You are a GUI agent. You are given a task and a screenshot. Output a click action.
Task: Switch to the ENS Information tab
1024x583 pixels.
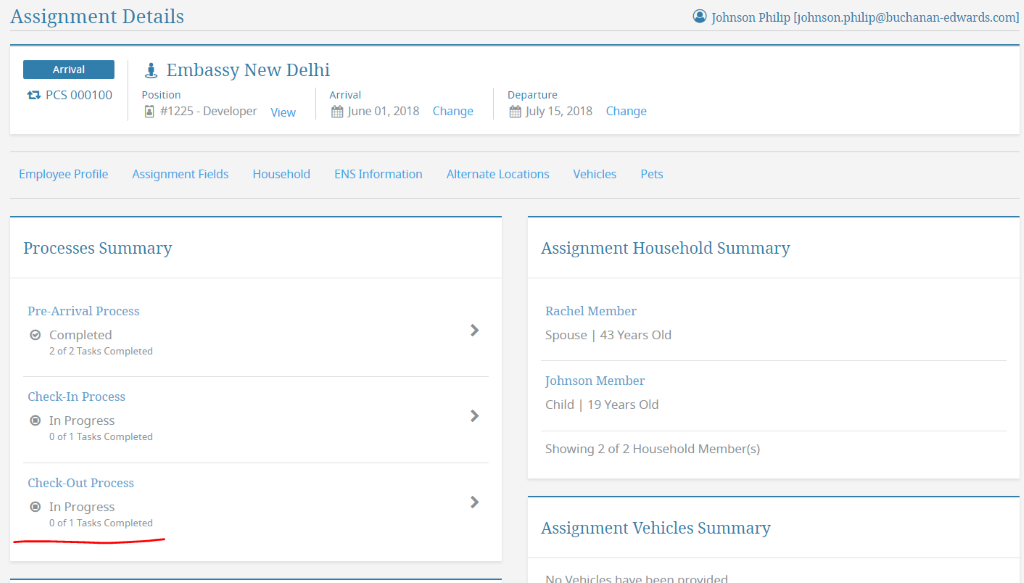pyautogui.click(x=378, y=174)
